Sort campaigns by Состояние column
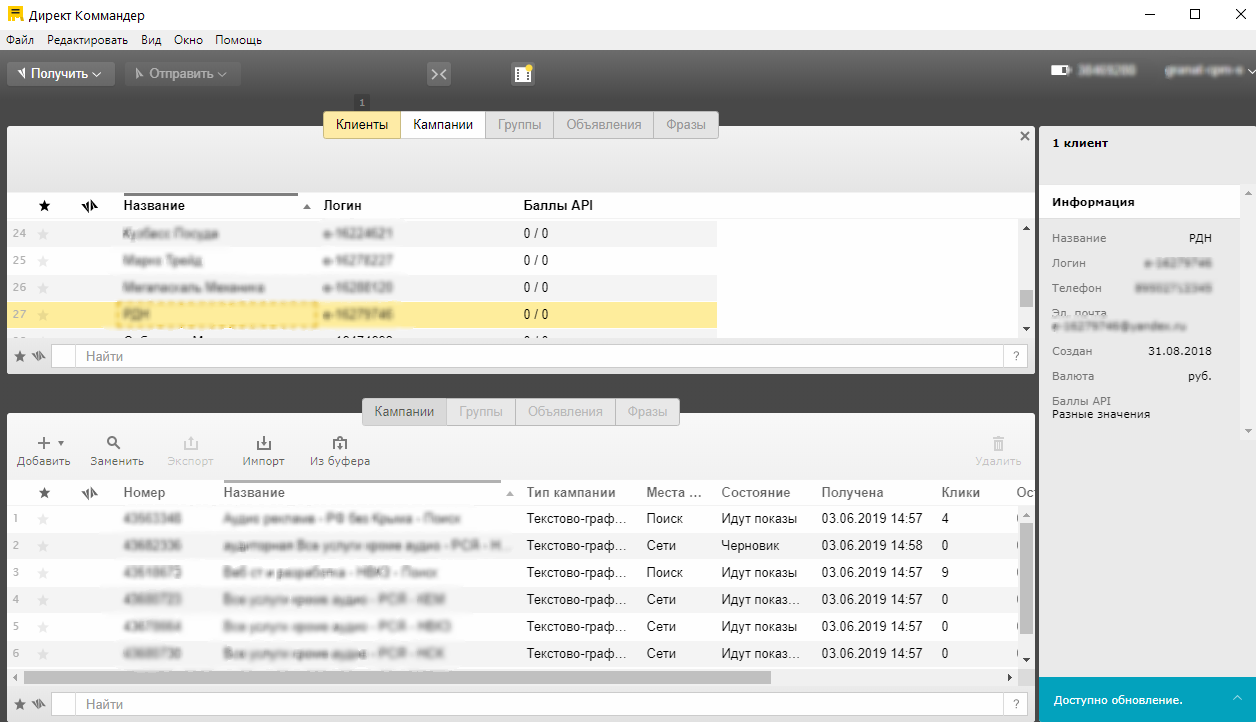The height and width of the screenshot is (722, 1256). pyautogui.click(x=756, y=492)
